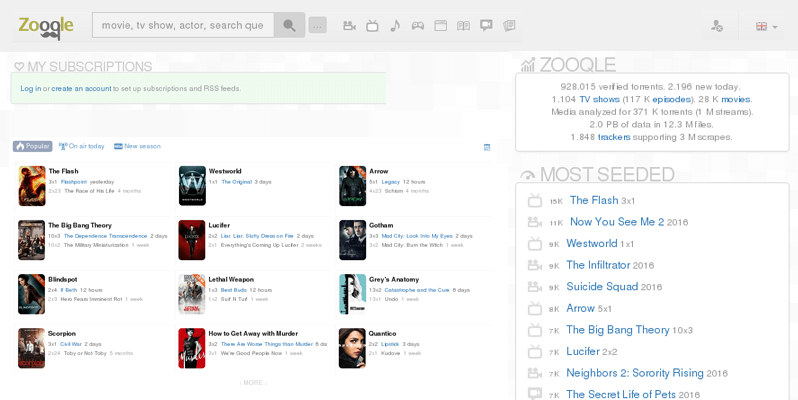The image size is (798, 400).
Task: Open the Grey's Anatomy poster thumbnail
Action: [352, 294]
